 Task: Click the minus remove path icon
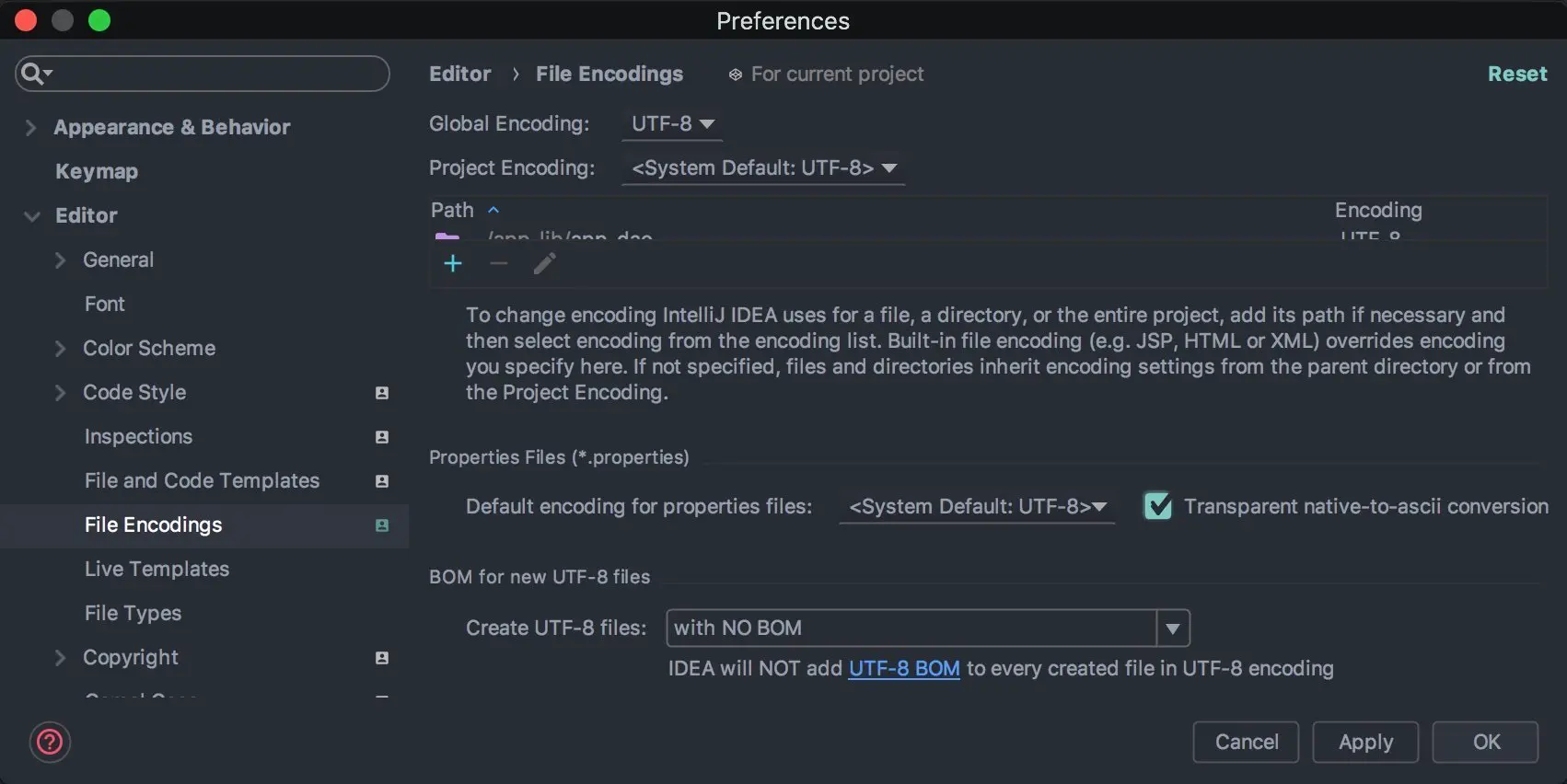pyautogui.click(x=499, y=264)
